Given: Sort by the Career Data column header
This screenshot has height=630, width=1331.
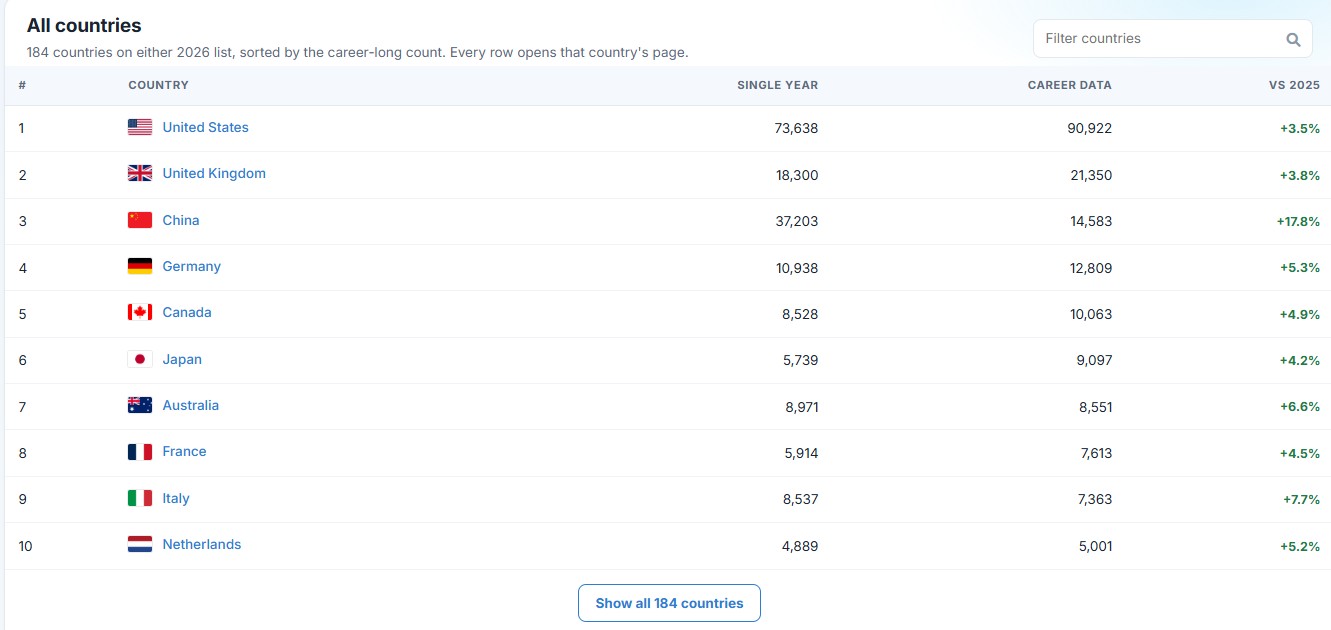Looking at the screenshot, I should click(x=1069, y=85).
